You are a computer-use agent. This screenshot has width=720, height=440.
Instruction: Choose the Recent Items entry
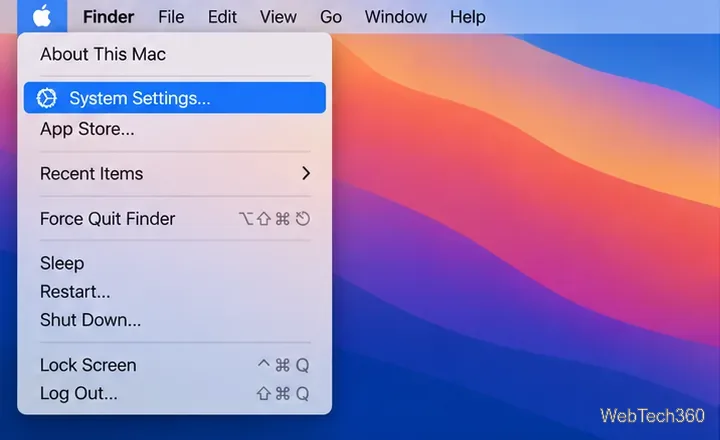point(174,174)
